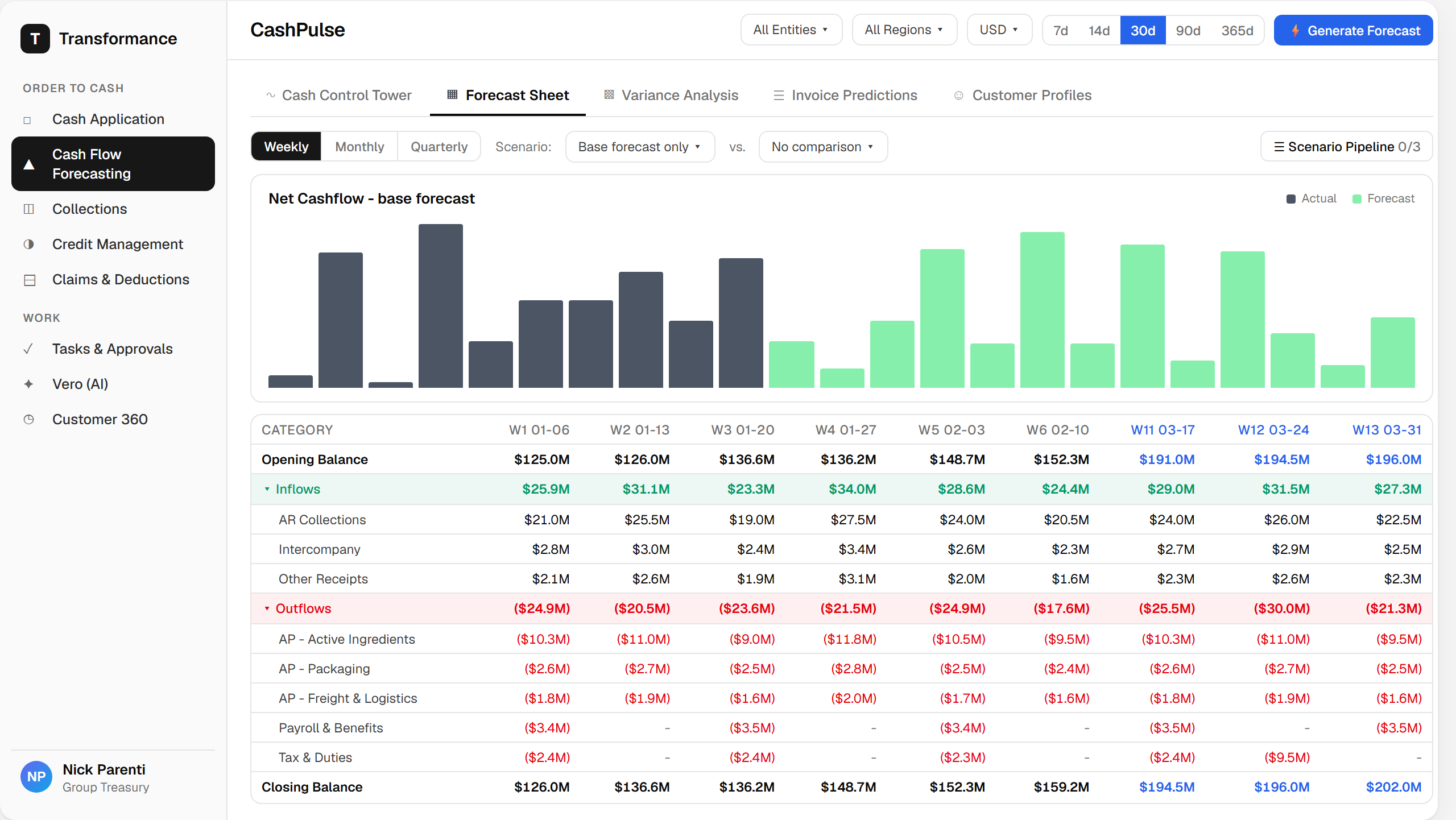
Task: Switch to Quarterly view
Action: (x=439, y=147)
